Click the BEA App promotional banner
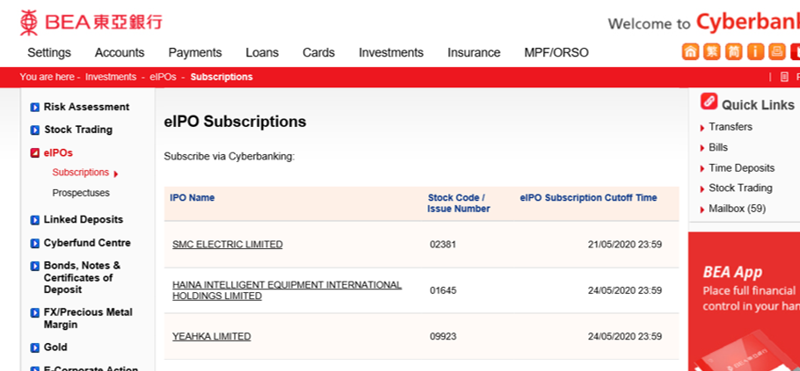 coord(744,301)
